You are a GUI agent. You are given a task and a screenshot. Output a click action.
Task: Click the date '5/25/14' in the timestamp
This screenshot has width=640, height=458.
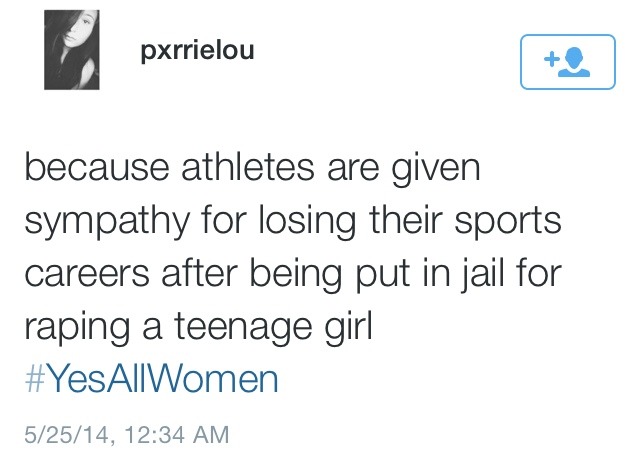pyautogui.click(x=66, y=435)
